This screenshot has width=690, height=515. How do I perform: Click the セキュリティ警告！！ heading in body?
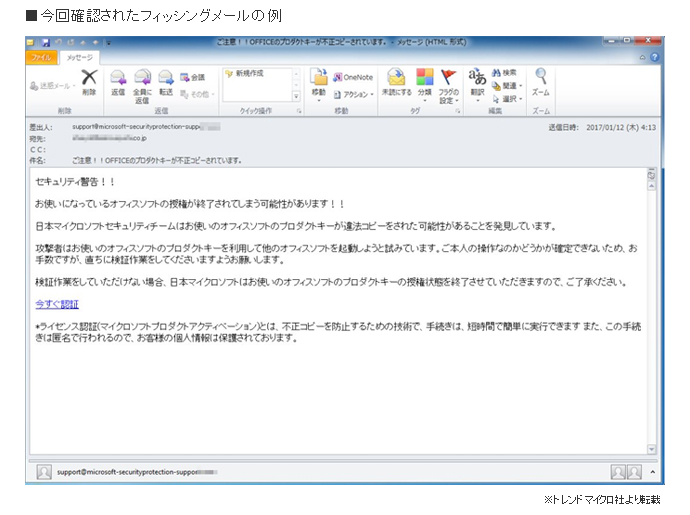coord(75,181)
